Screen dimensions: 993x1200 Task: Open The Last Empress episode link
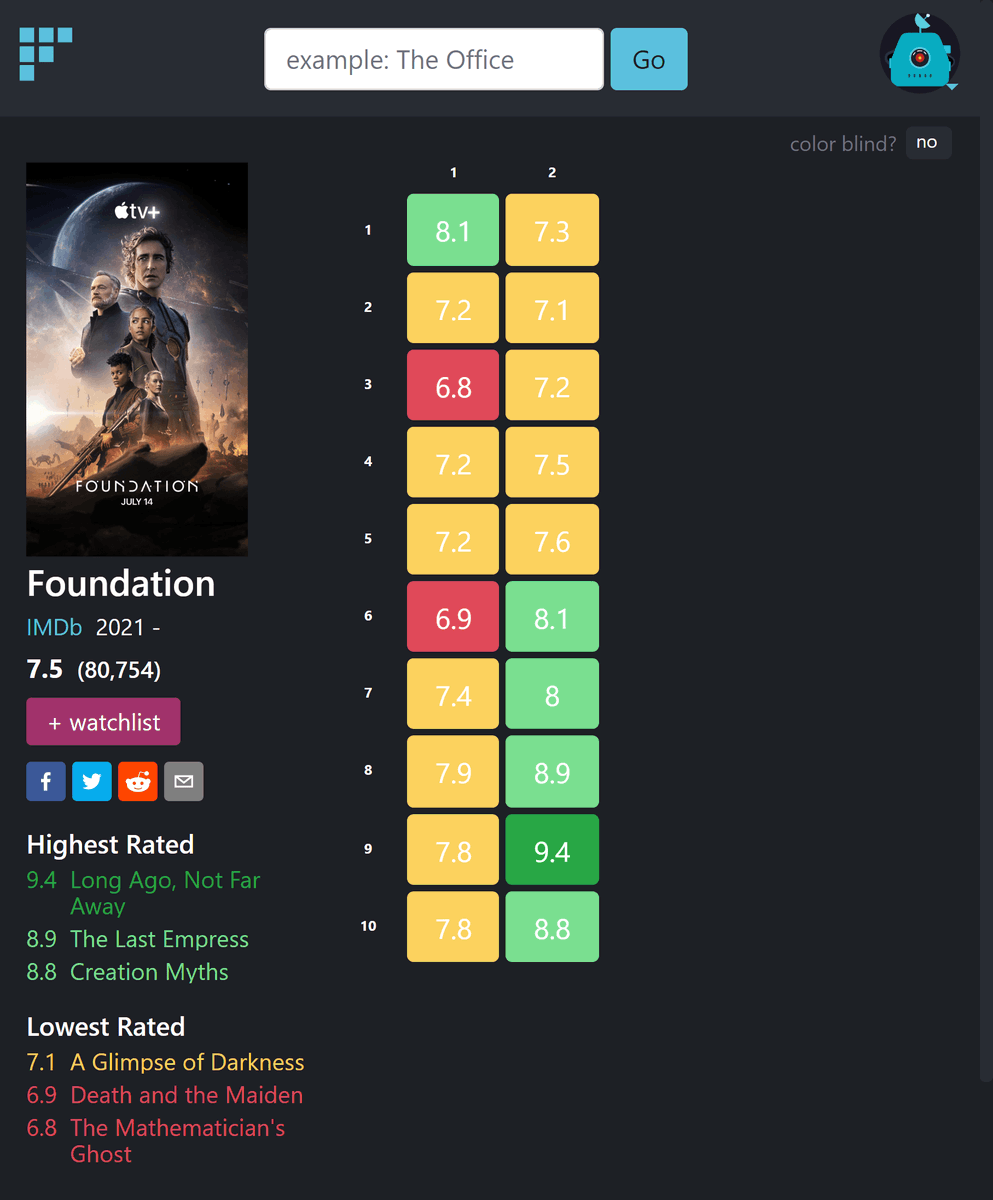pyautogui.click(x=159, y=939)
